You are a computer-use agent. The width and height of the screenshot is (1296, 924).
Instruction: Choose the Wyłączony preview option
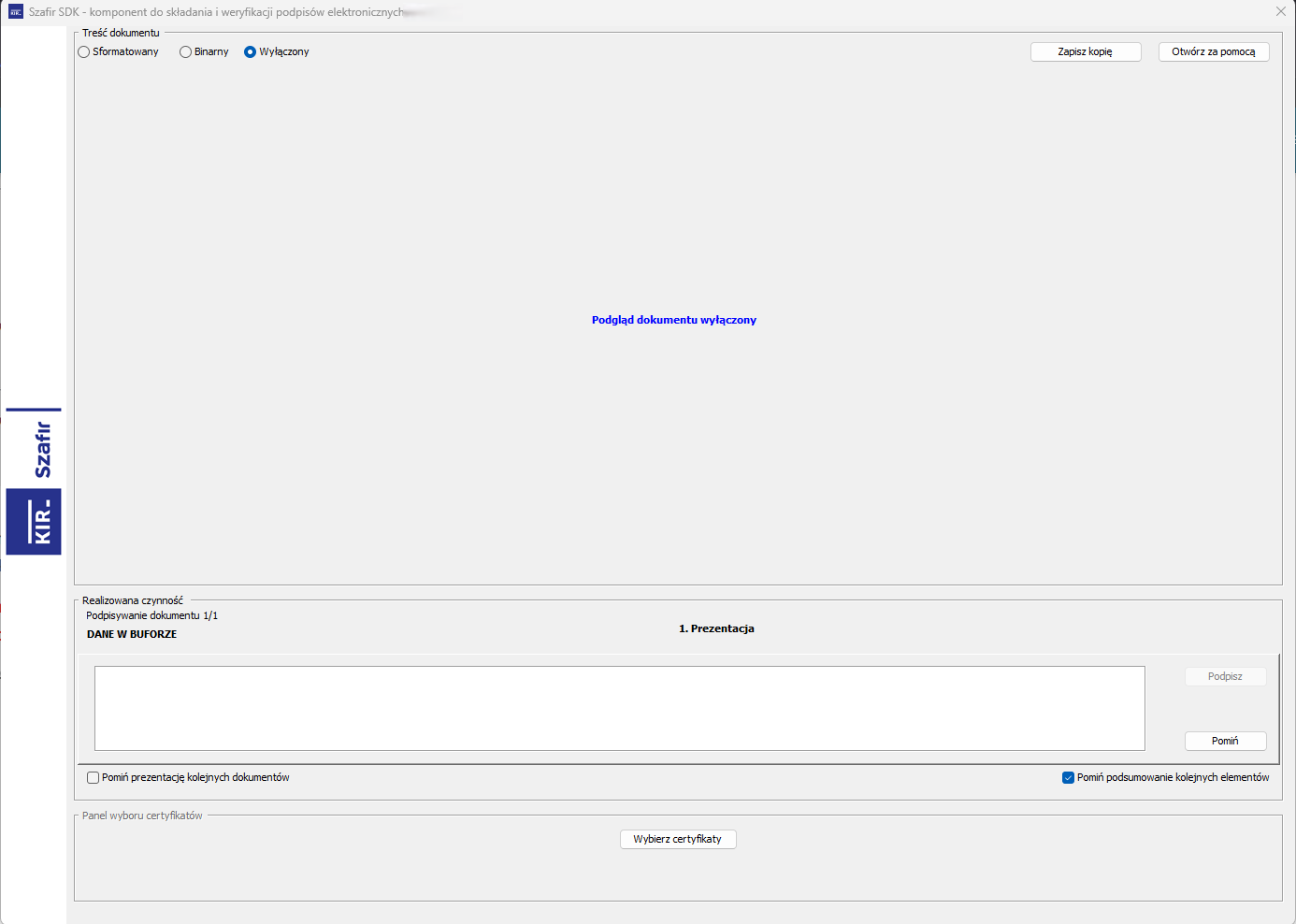[x=250, y=52]
